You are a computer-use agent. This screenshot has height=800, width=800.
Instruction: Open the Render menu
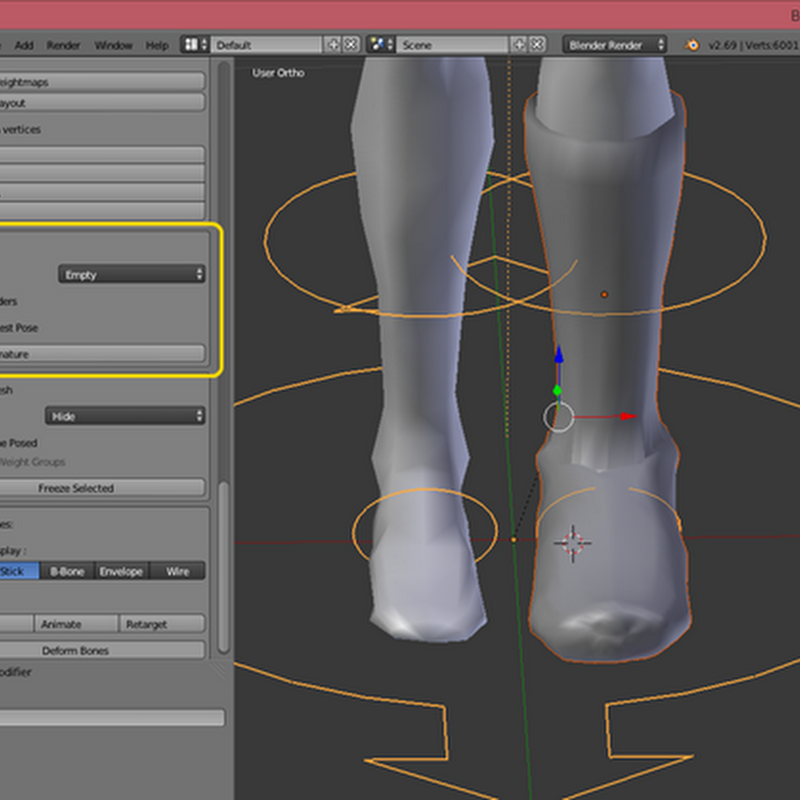pos(63,45)
